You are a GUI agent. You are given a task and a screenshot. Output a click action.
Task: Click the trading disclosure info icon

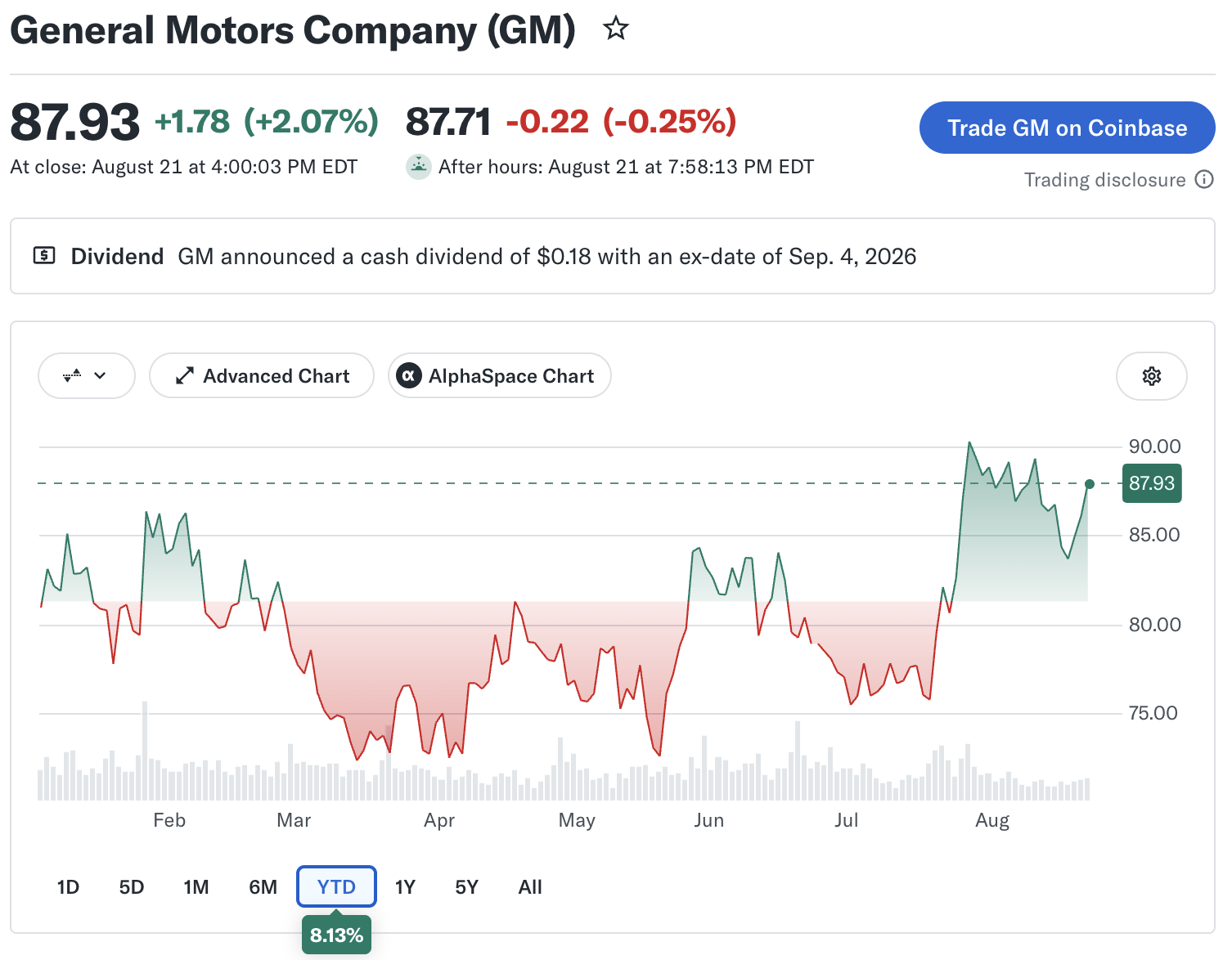pyautogui.click(x=1204, y=179)
